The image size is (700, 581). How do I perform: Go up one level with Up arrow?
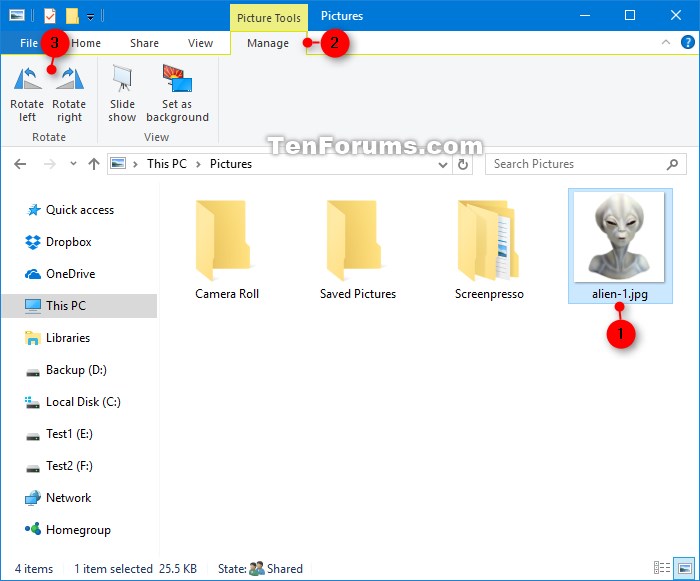pyautogui.click(x=94, y=164)
